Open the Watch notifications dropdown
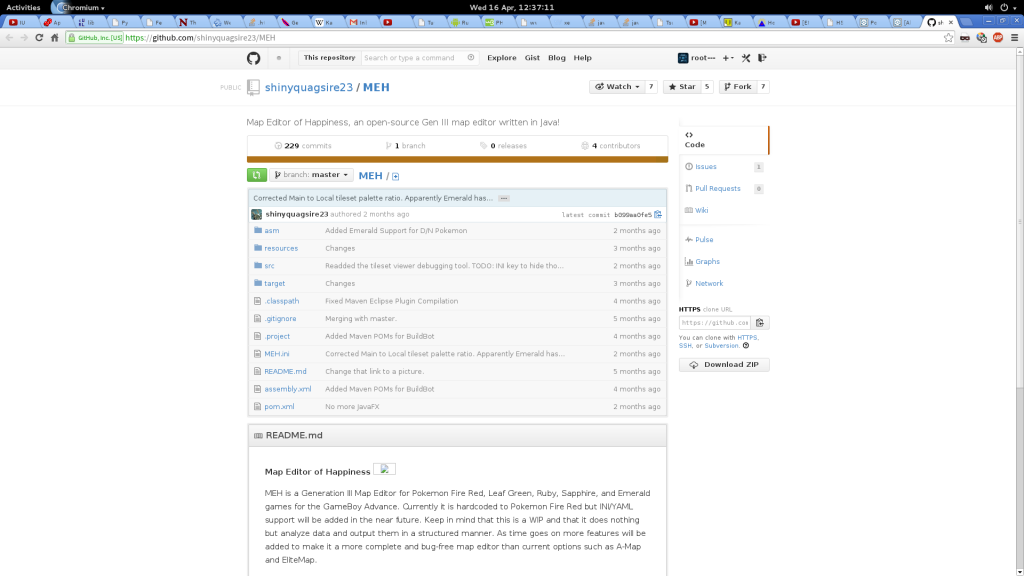 (x=614, y=87)
